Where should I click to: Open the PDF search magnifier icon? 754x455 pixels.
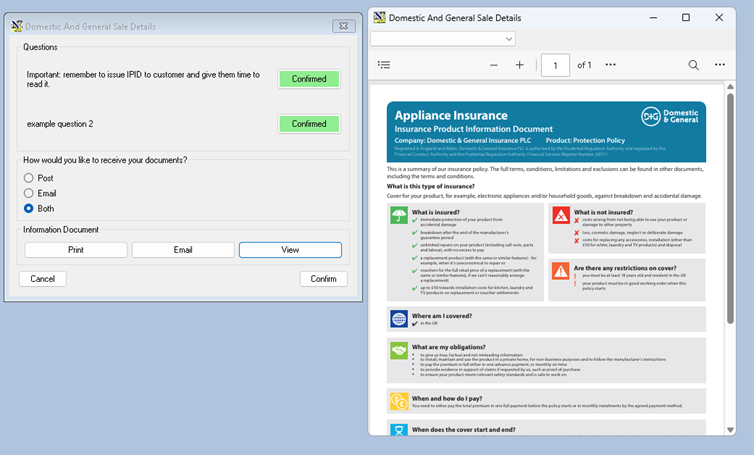(693, 65)
